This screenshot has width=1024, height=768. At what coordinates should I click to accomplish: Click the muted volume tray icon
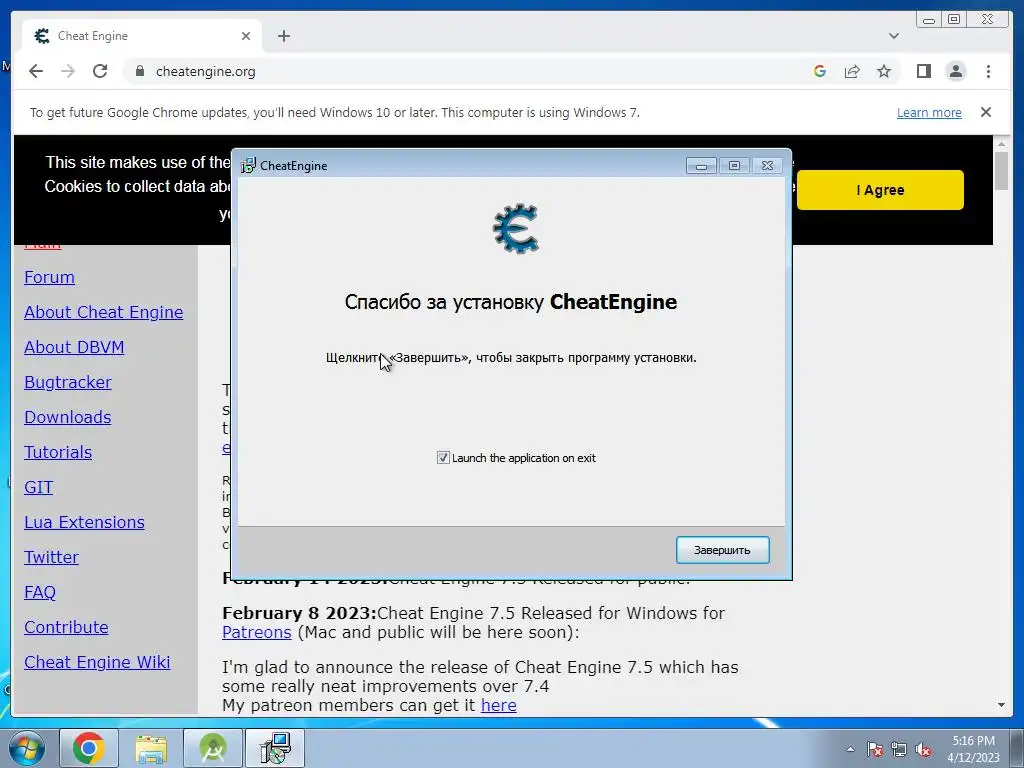click(x=923, y=749)
